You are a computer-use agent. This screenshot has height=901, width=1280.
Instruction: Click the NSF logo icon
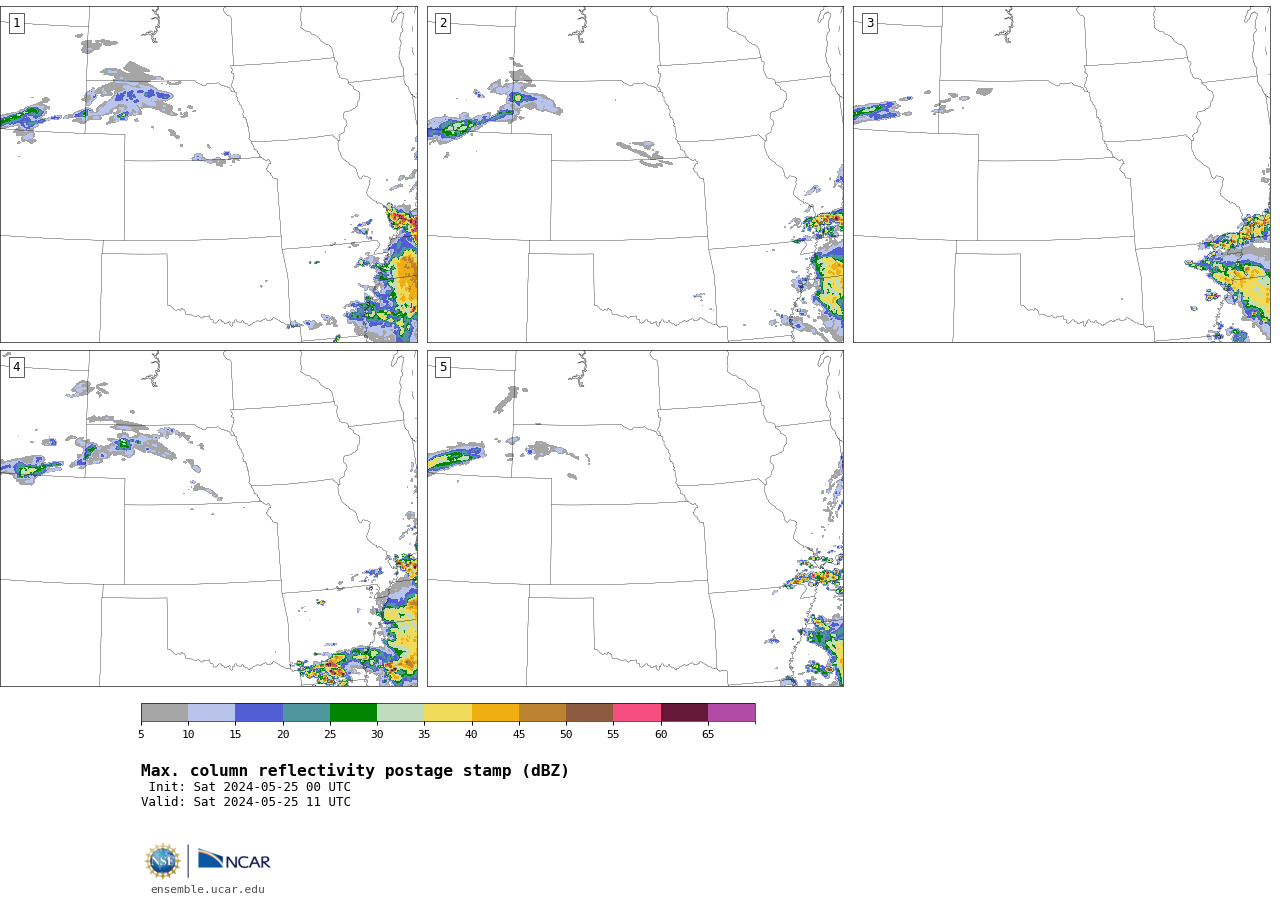(163, 861)
